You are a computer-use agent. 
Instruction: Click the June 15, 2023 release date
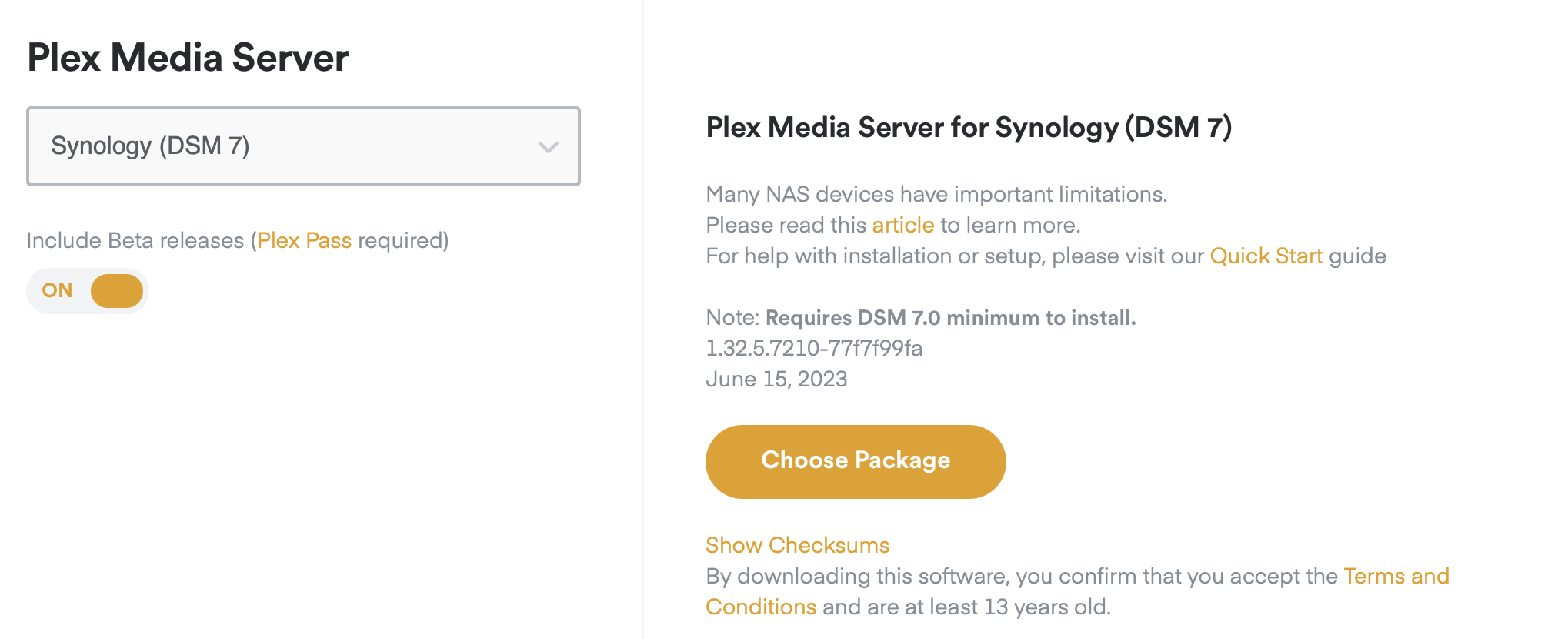pos(776,380)
